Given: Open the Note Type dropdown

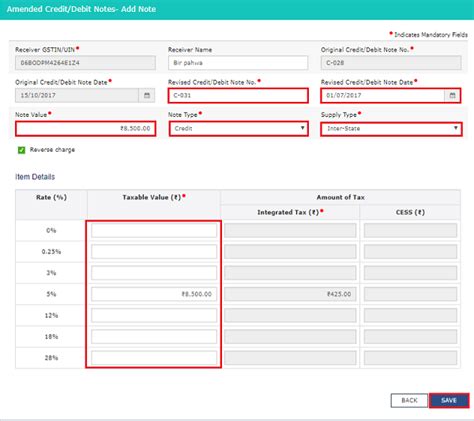Looking at the screenshot, I should click(x=239, y=129).
